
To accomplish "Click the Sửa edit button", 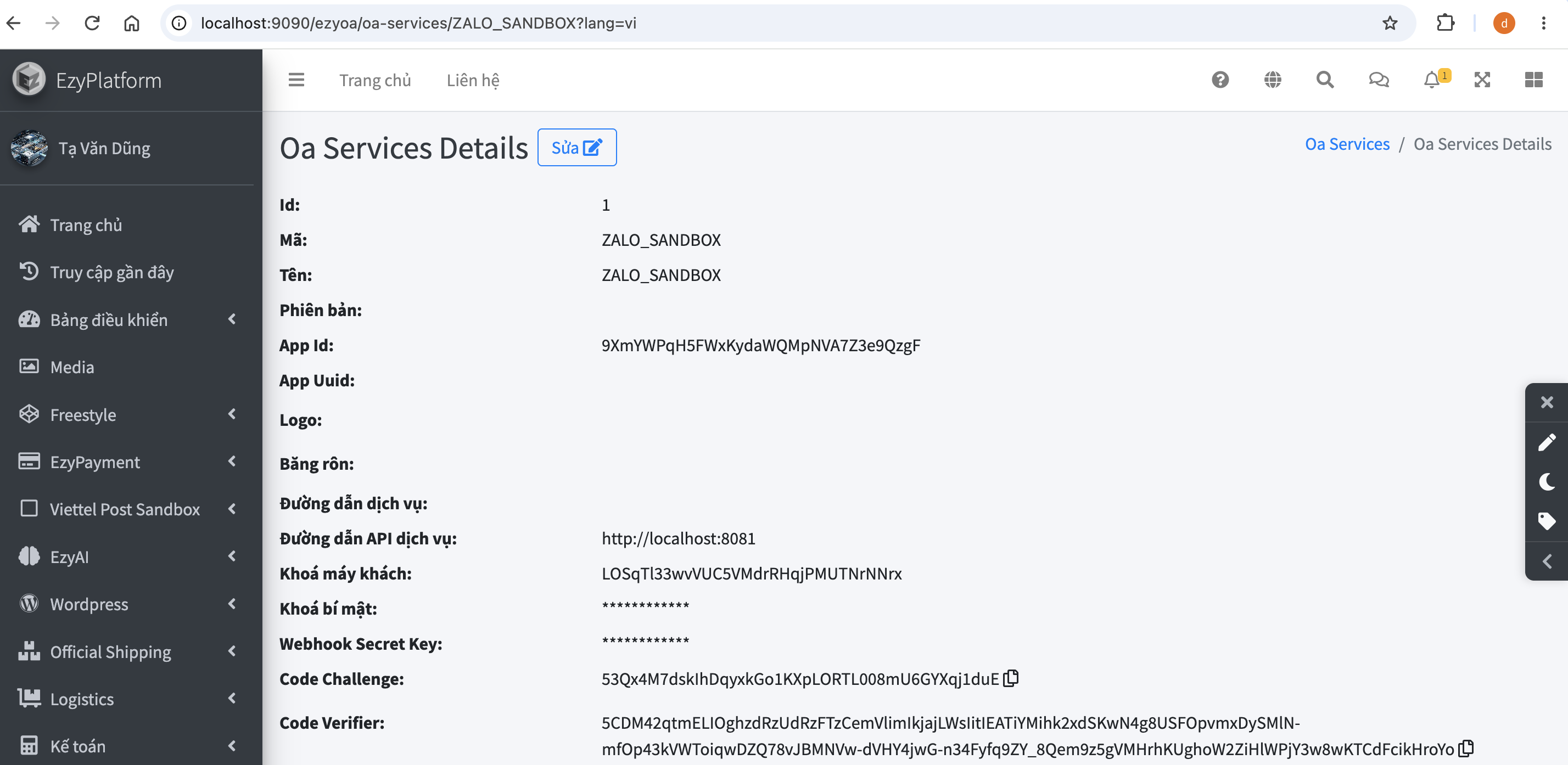I will coord(576,147).
